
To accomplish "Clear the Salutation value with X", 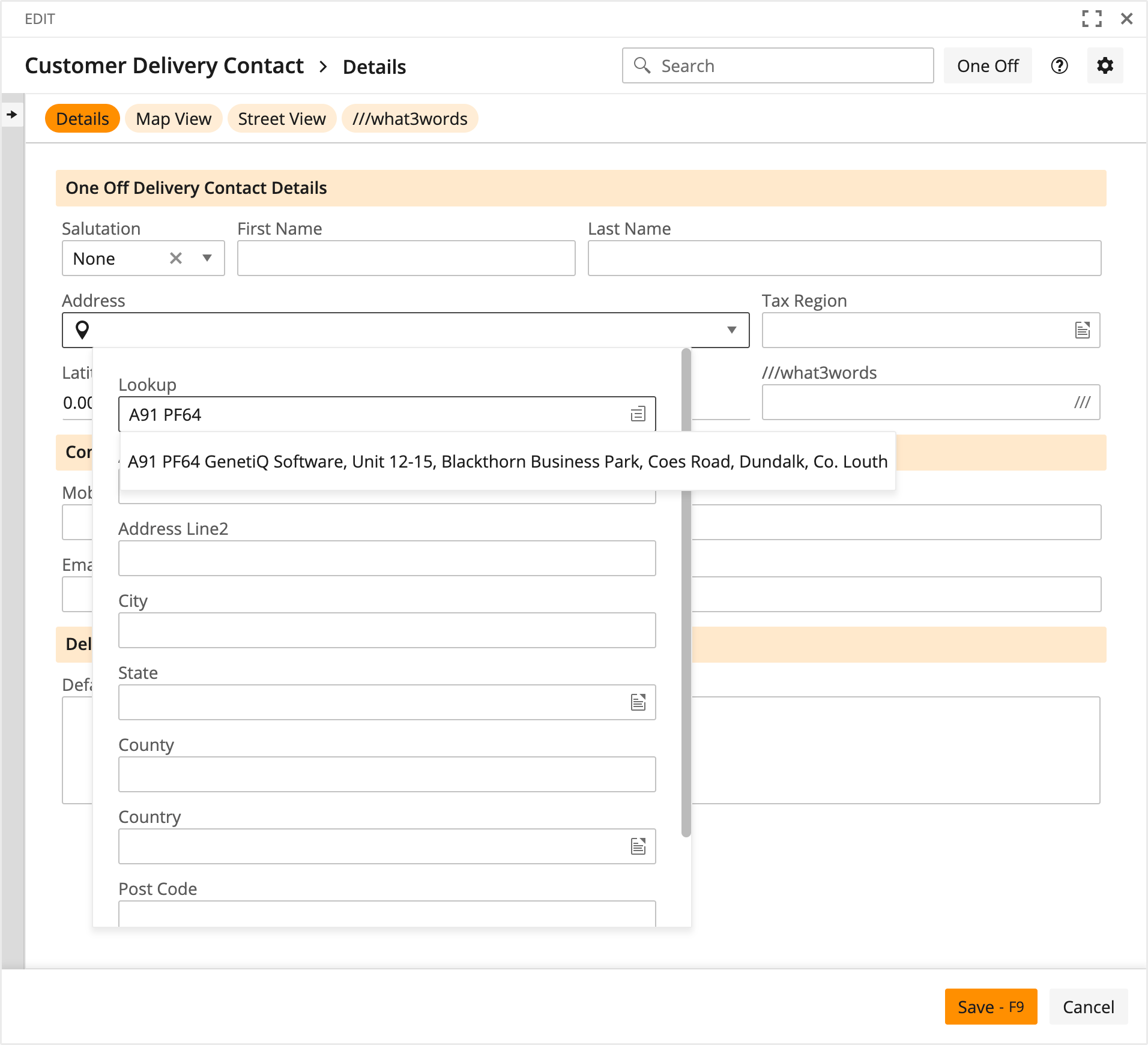I will point(176,258).
